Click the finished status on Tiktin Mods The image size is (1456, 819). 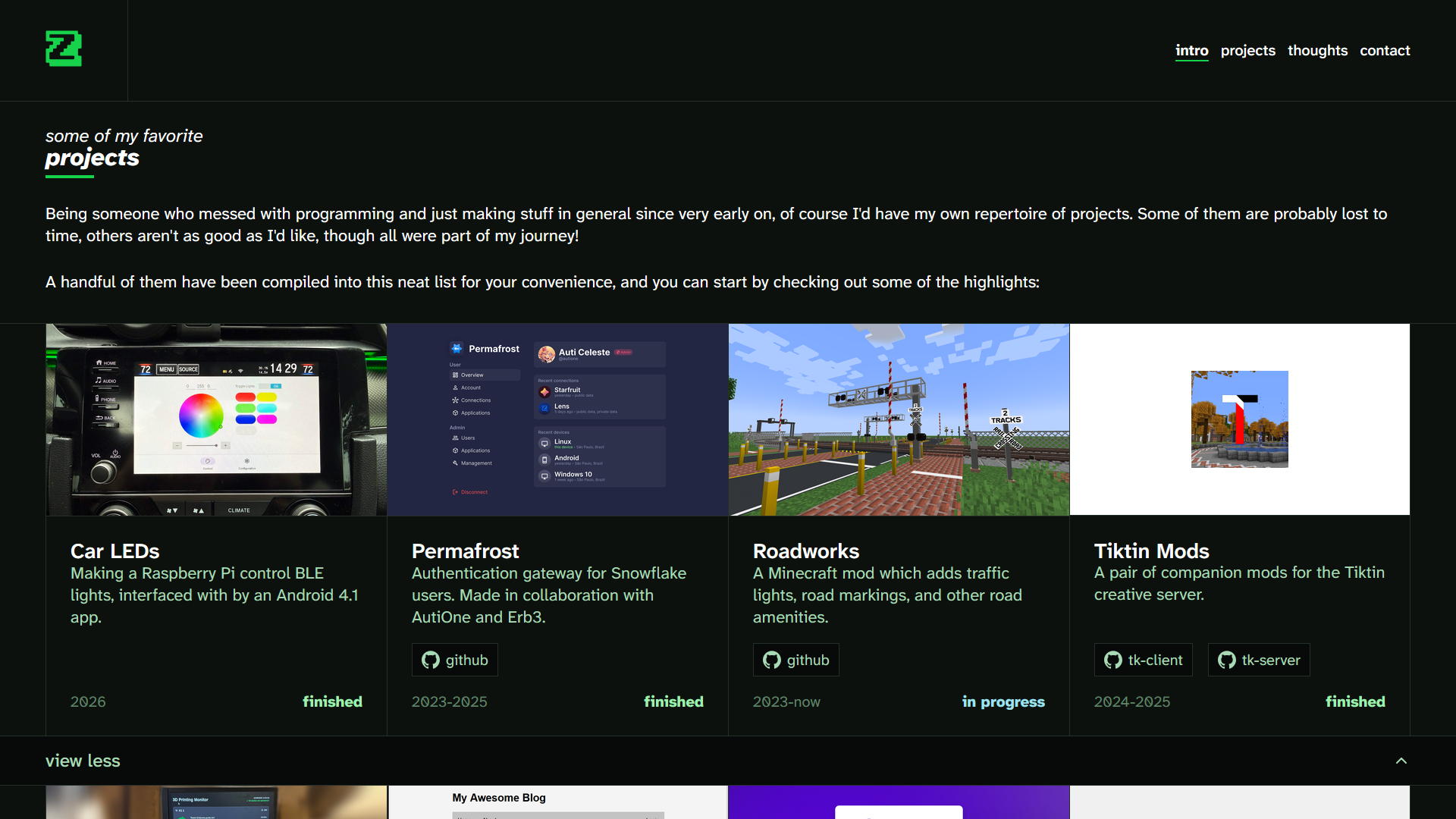pyautogui.click(x=1355, y=702)
